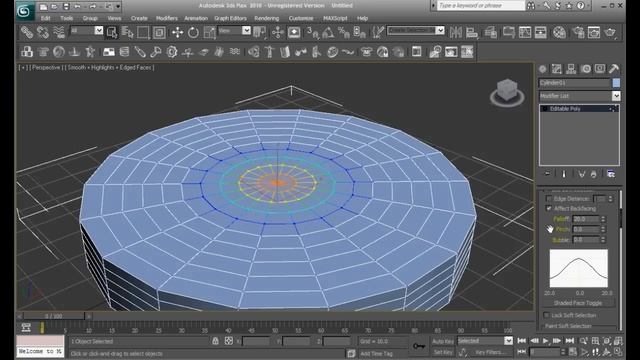
Task: Switch to the Motion panel tab
Action: [586, 69]
